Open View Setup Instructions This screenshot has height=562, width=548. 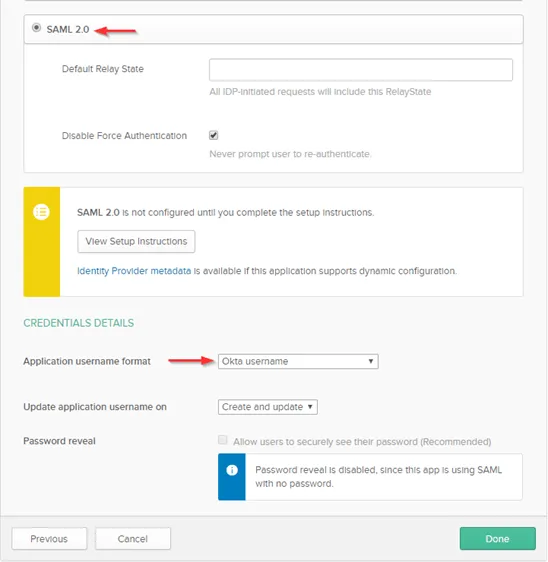coord(136,241)
